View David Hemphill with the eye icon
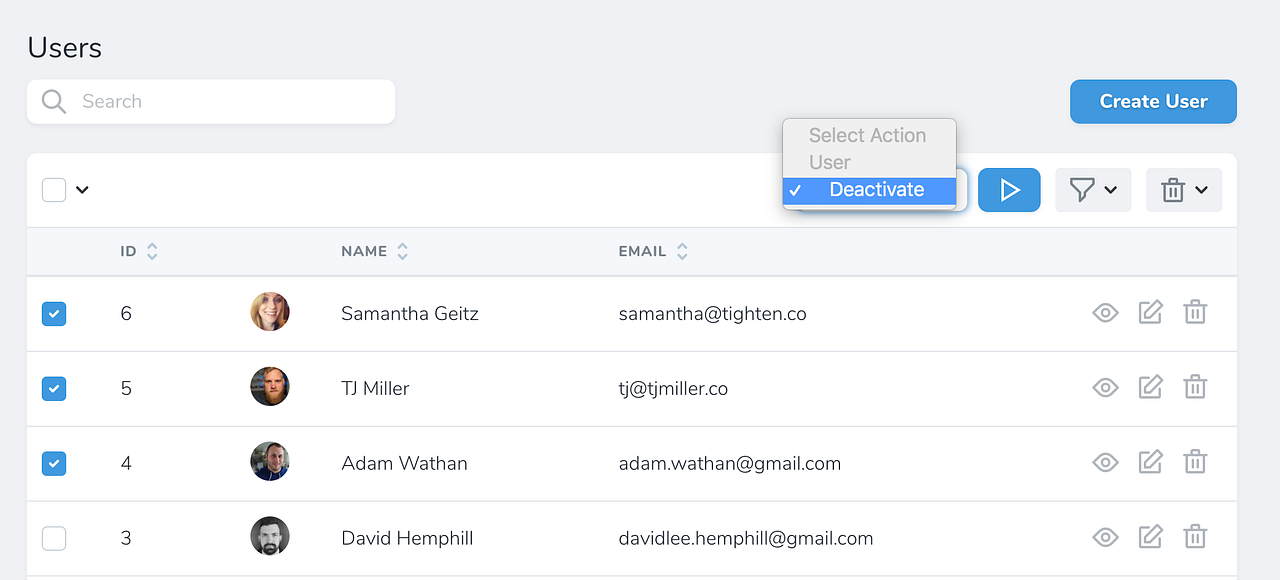Screen dimensions: 1280x580 (x=1105, y=537)
